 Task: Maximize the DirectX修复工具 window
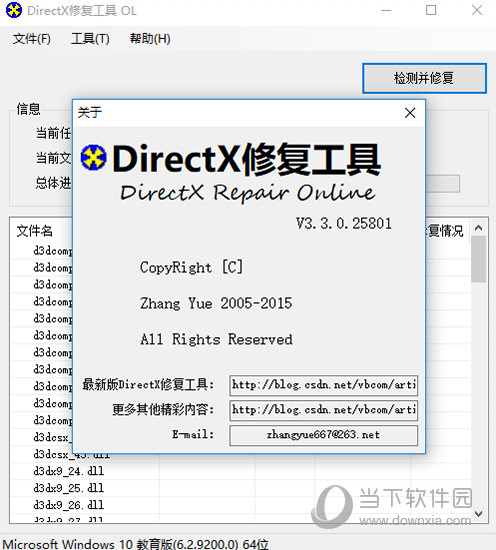pos(431,10)
